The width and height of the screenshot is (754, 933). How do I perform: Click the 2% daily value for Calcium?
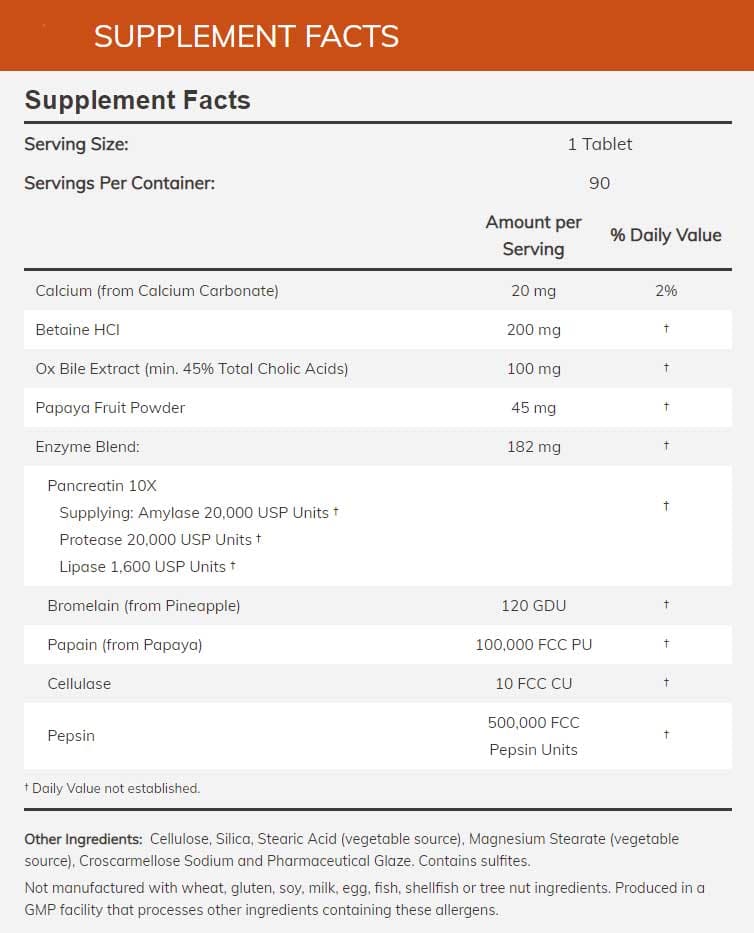coord(666,291)
